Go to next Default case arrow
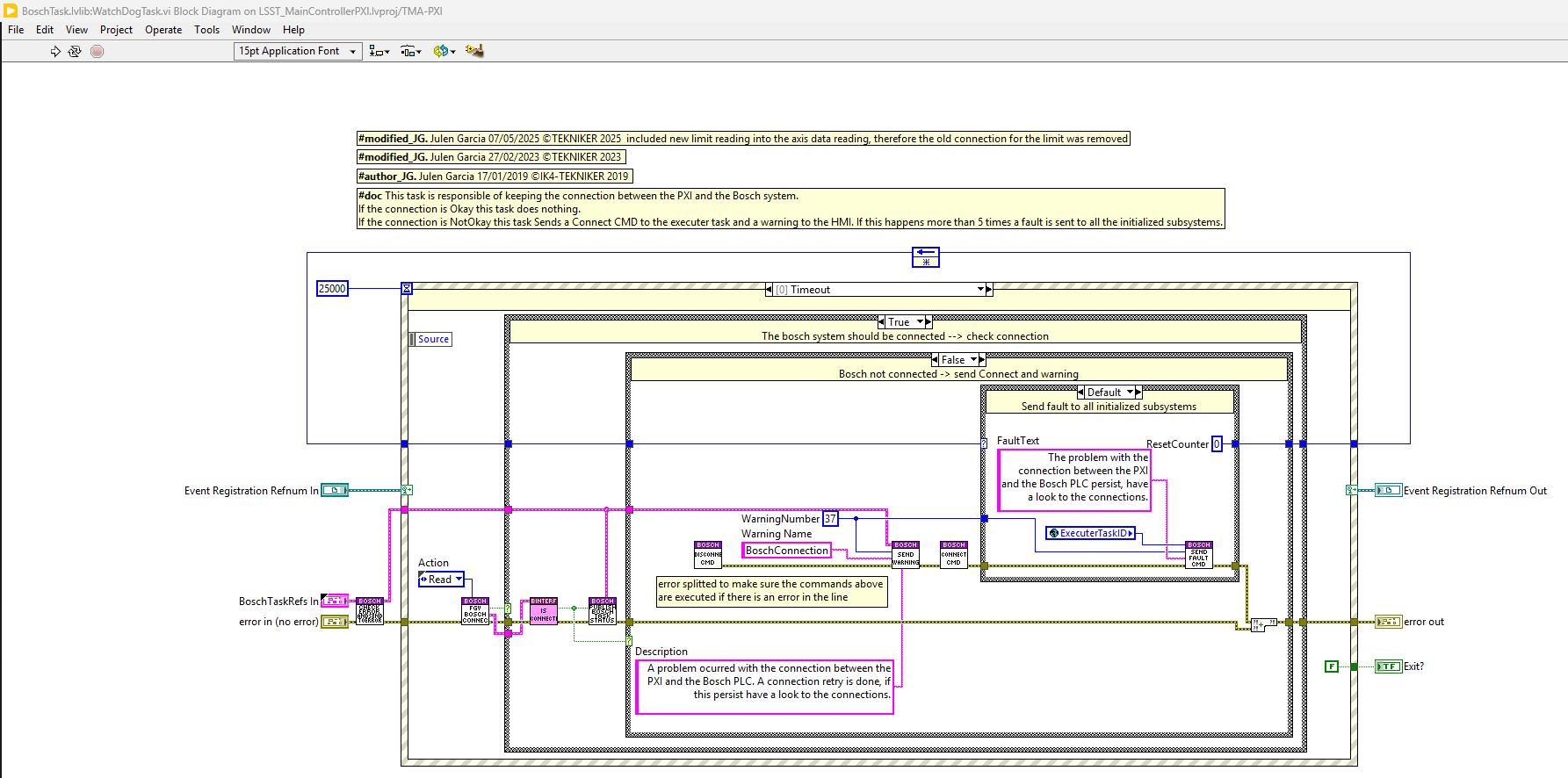The image size is (1568, 778). click(1138, 393)
